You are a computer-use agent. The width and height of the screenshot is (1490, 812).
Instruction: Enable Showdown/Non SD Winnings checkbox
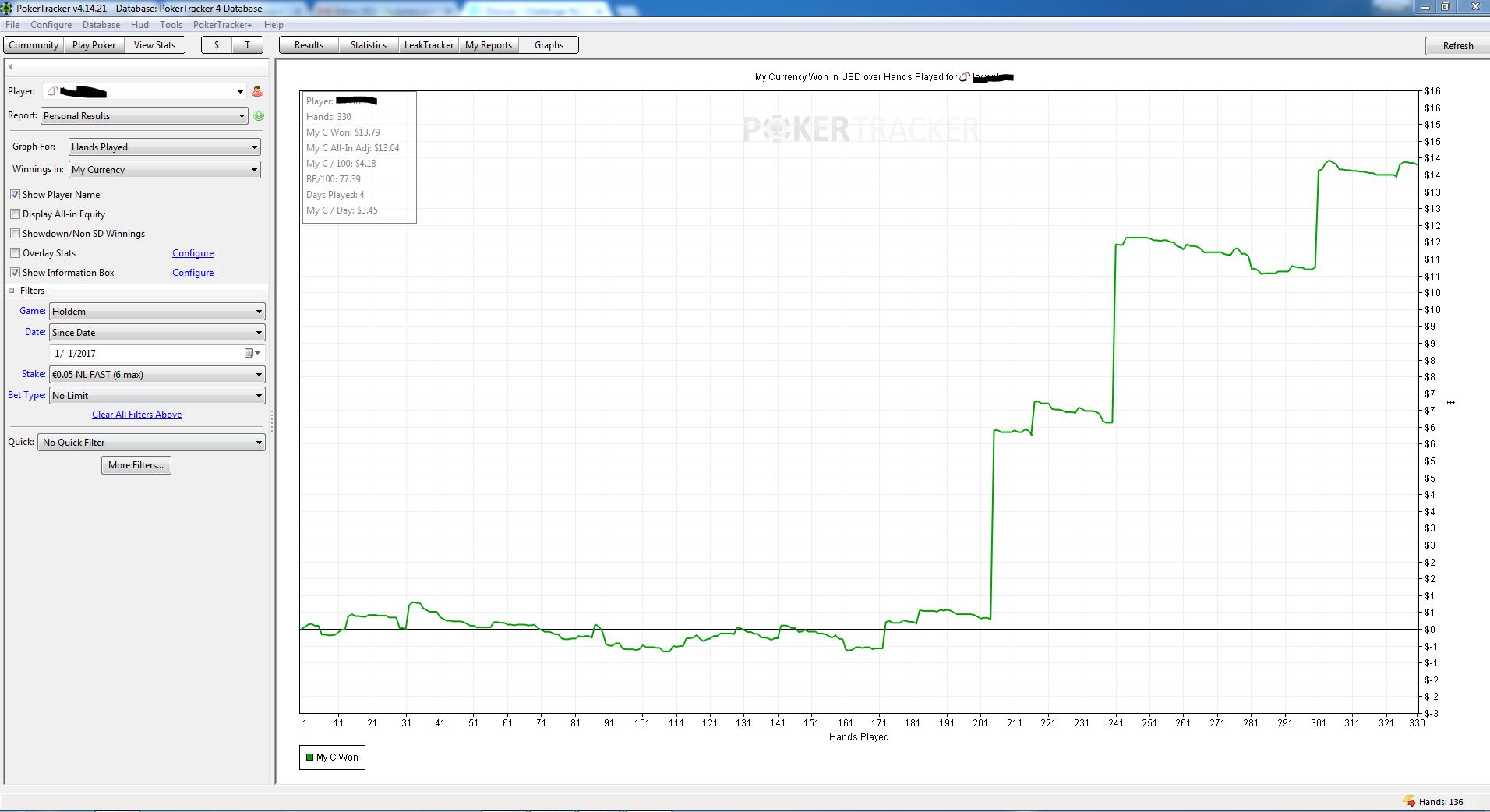pyautogui.click(x=15, y=234)
